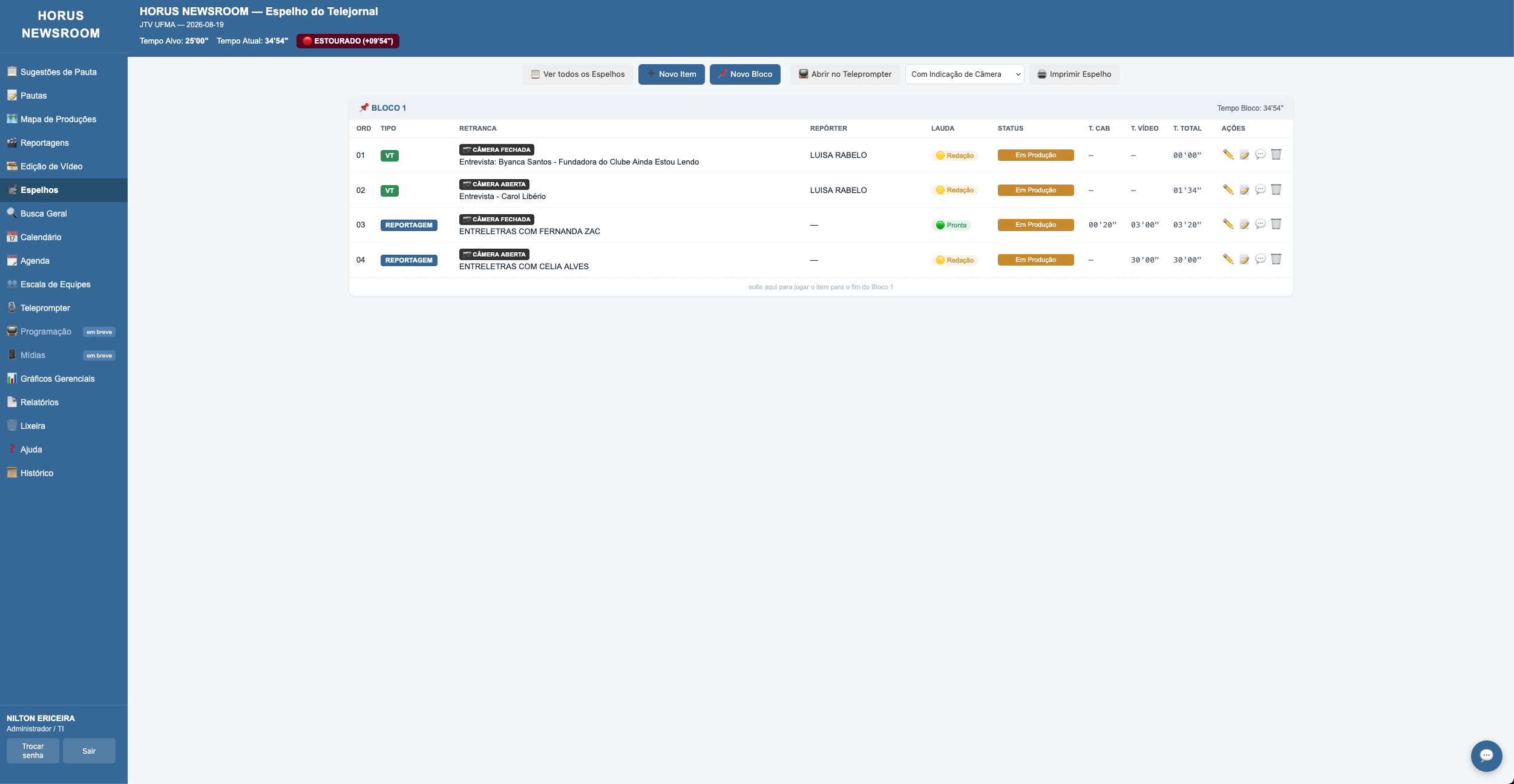The width and height of the screenshot is (1514, 784).
Task: Click the Sair button
Action: pyautogui.click(x=89, y=751)
